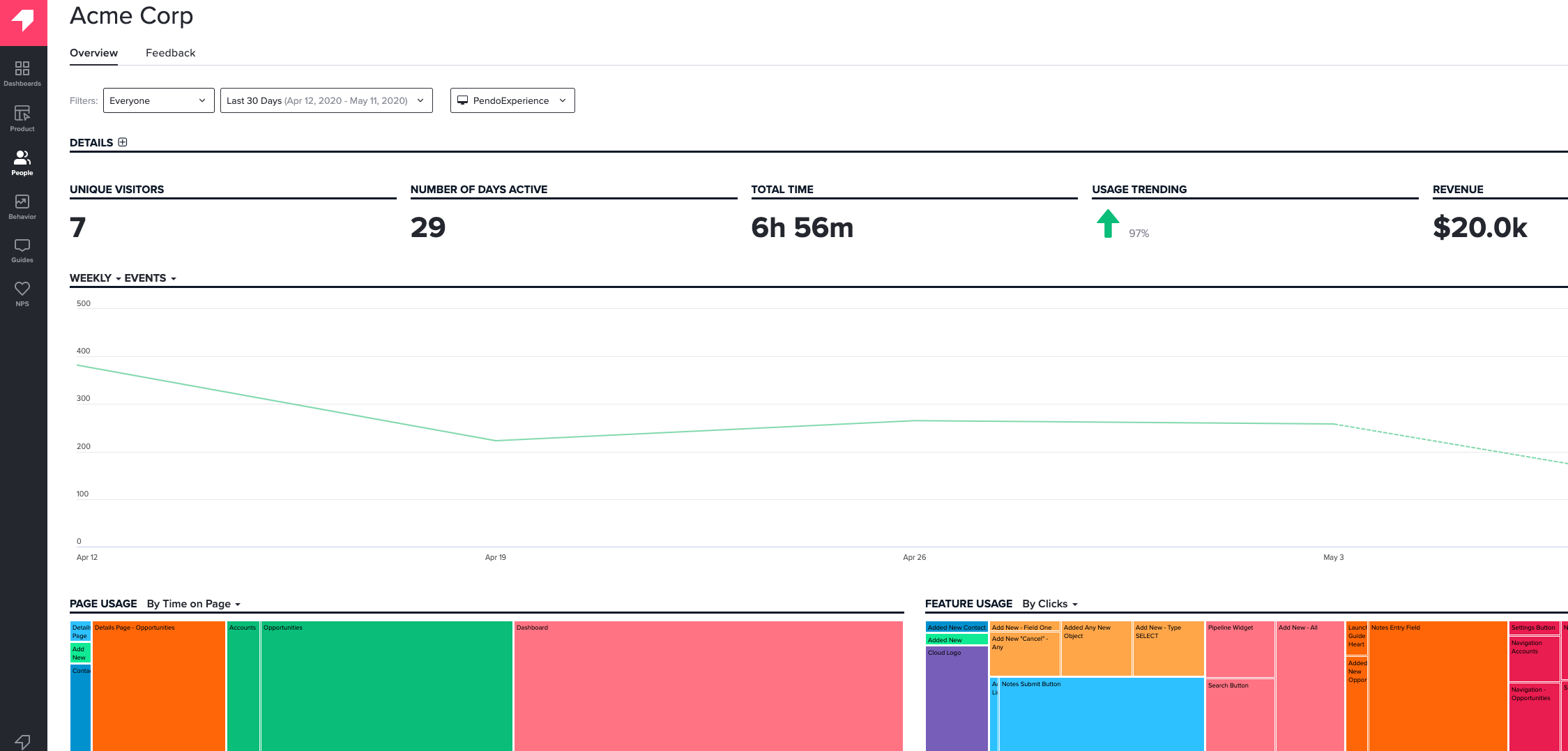Viewport: 1568px width, 751px height.
Task: Click the Pendo logo icon
Action: point(23,21)
